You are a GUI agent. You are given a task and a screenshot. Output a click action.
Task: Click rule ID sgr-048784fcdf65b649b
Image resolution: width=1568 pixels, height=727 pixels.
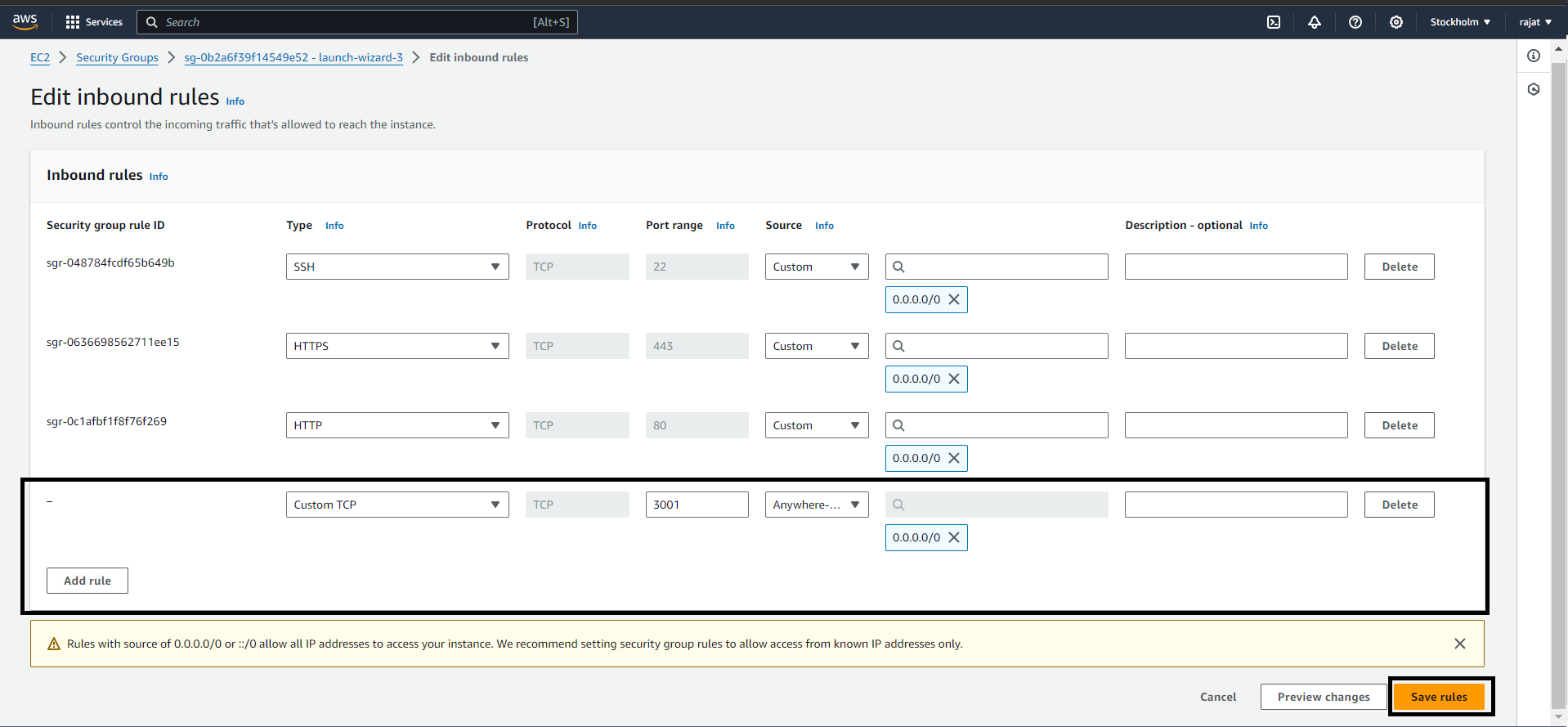(110, 263)
